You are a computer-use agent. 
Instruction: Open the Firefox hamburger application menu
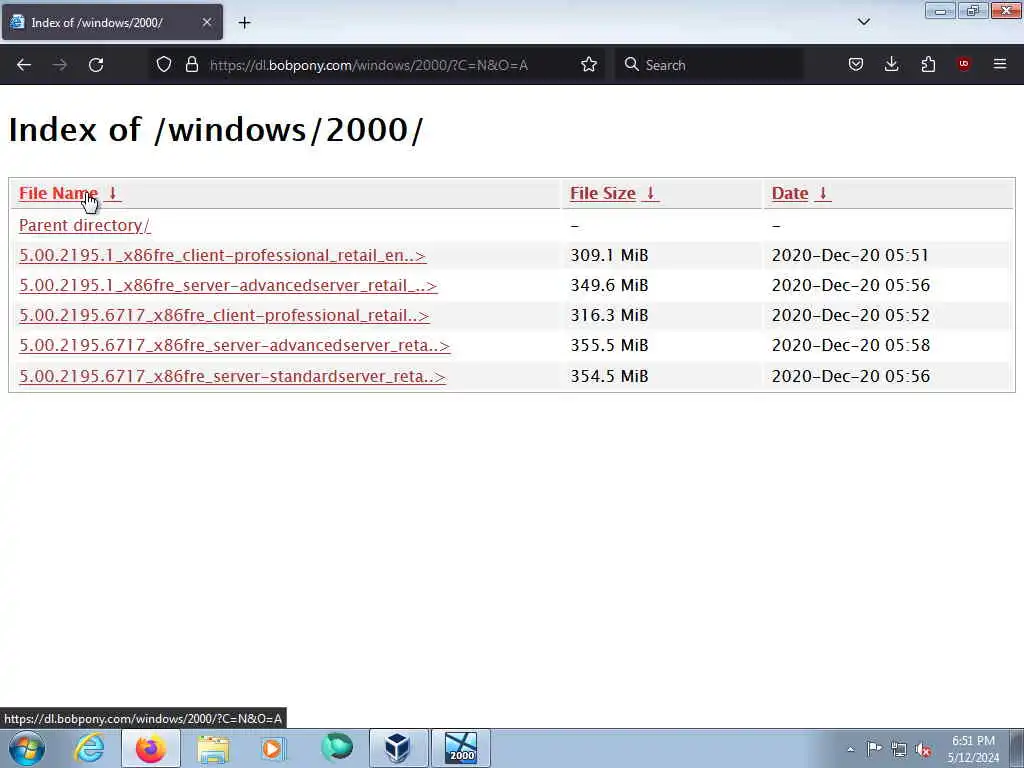pyautogui.click(x=1000, y=64)
